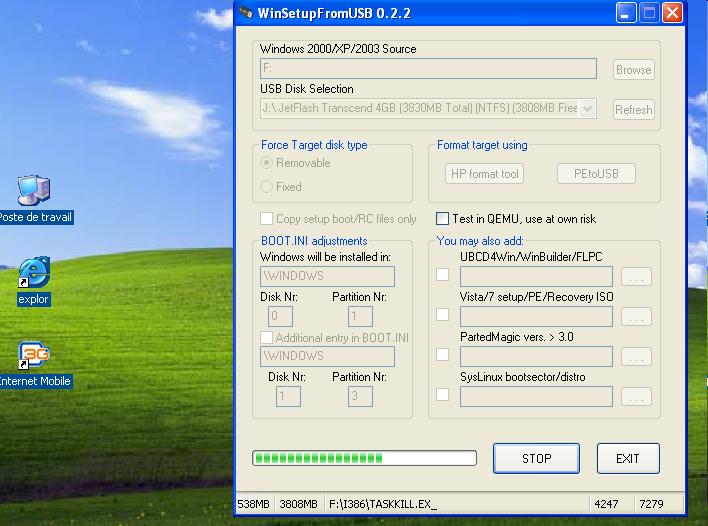Toggle Copy setup boot/RC files only
The width and height of the screenshot is (708, 526).
coord(266,219)
